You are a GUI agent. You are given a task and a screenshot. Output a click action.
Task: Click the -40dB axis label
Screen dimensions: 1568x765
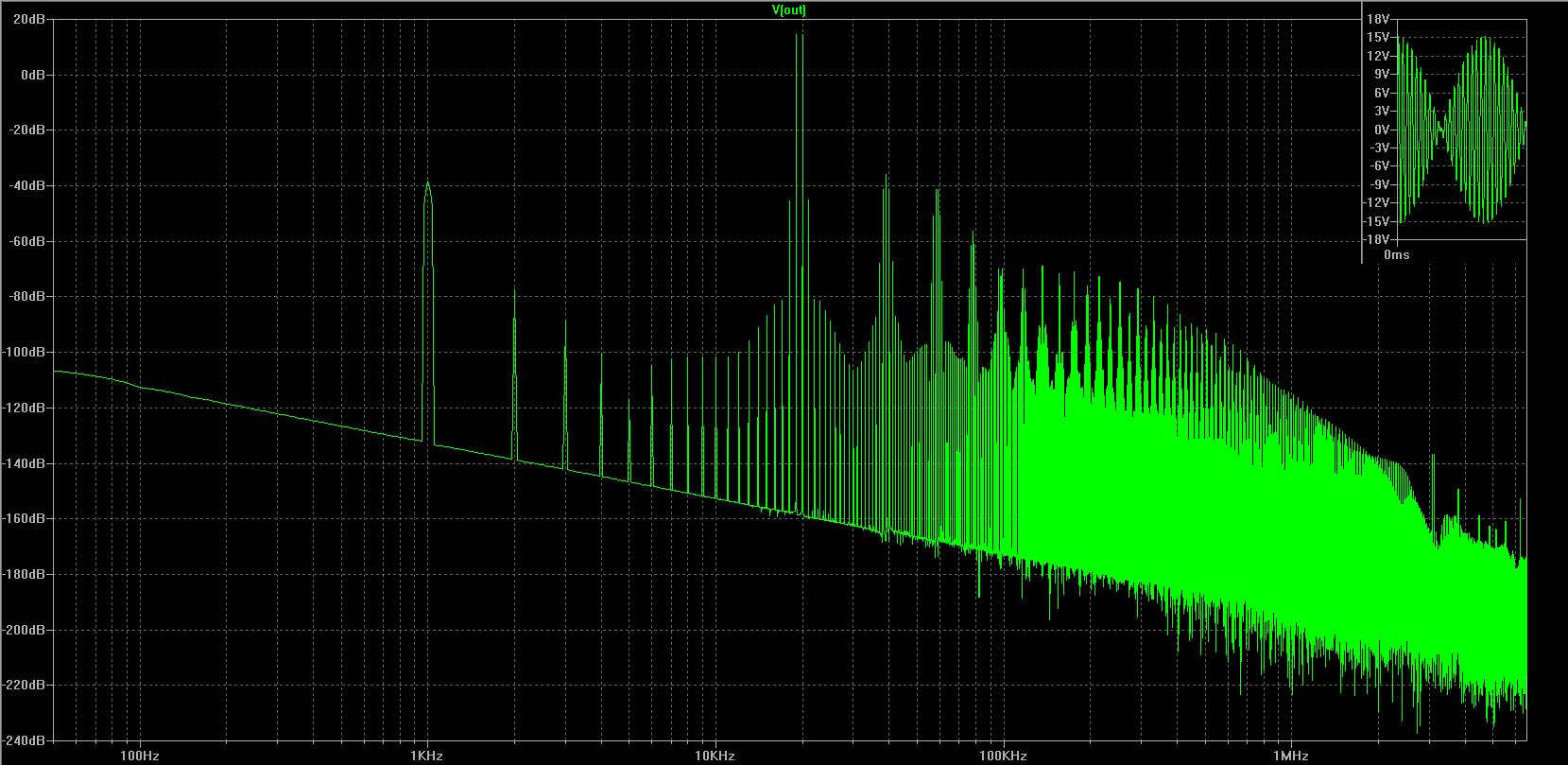tap(27, 186)
